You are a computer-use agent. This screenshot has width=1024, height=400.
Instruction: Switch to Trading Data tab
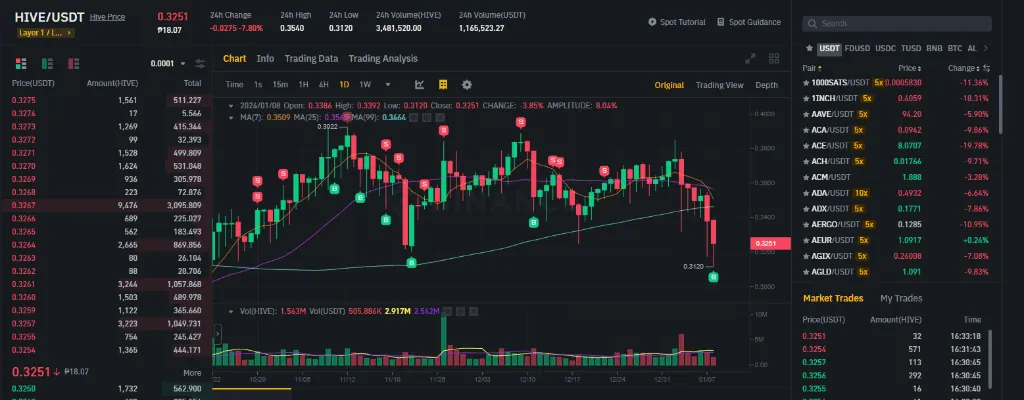[312, 59]
